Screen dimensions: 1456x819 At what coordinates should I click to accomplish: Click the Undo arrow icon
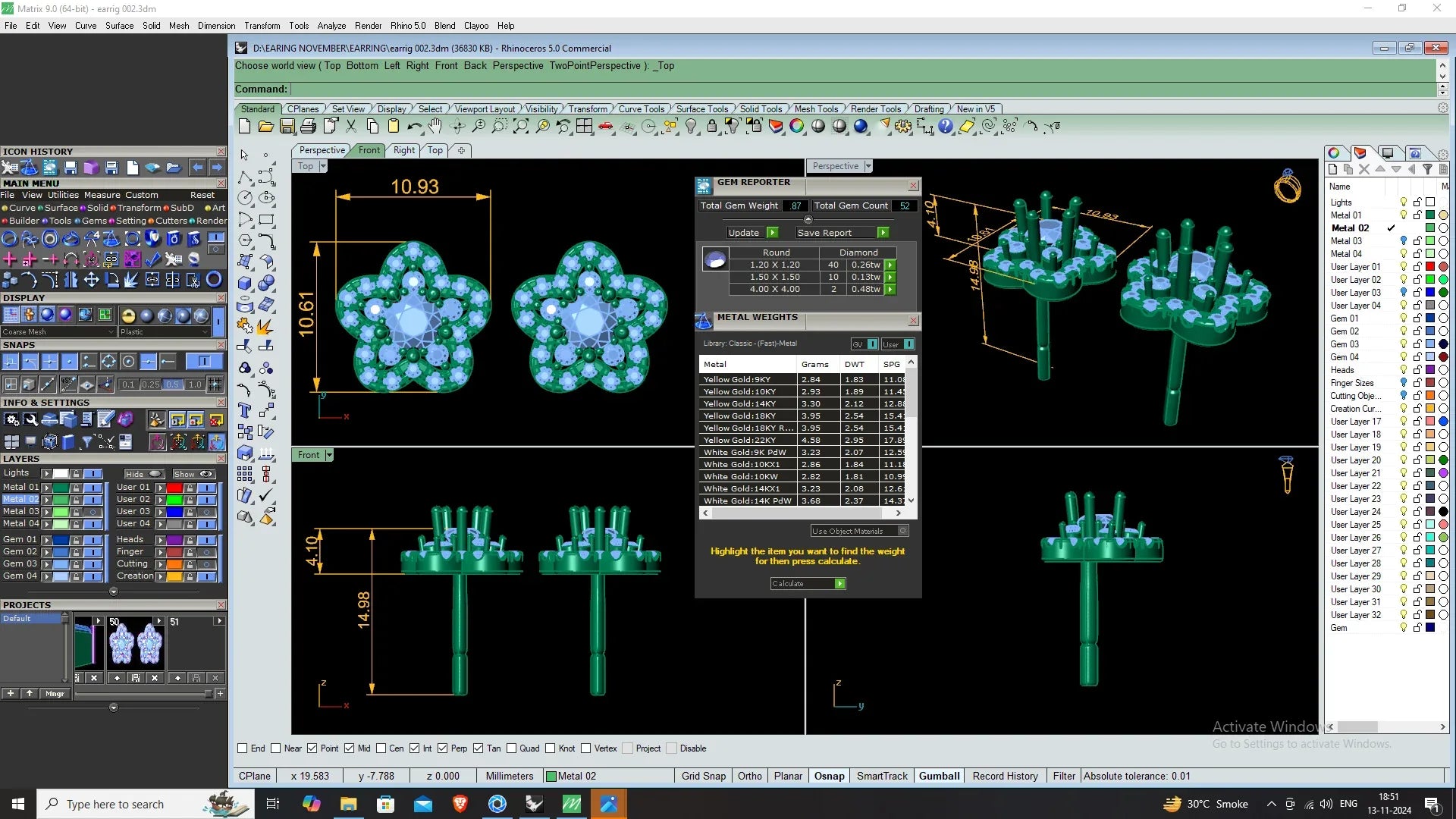click(414, 127)
